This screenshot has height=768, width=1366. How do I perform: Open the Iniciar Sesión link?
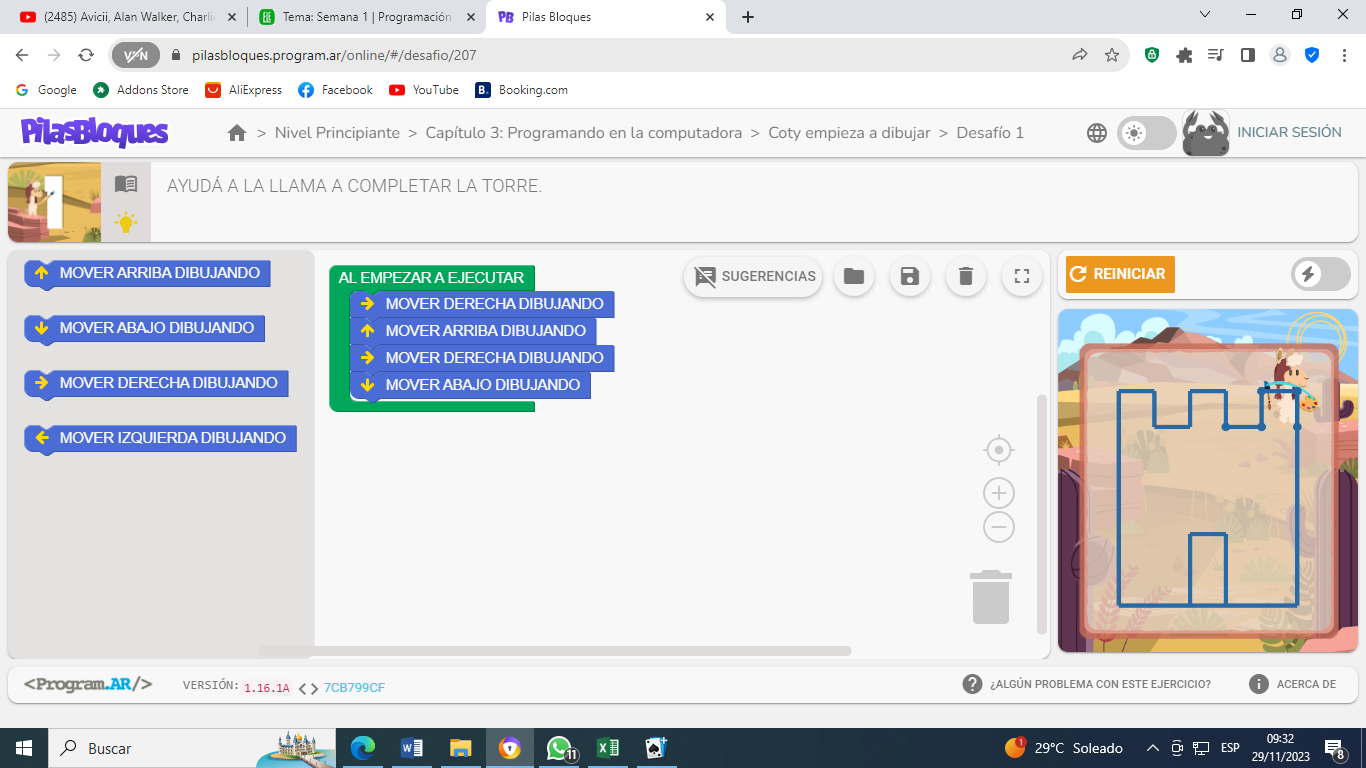click(1289, 131)
